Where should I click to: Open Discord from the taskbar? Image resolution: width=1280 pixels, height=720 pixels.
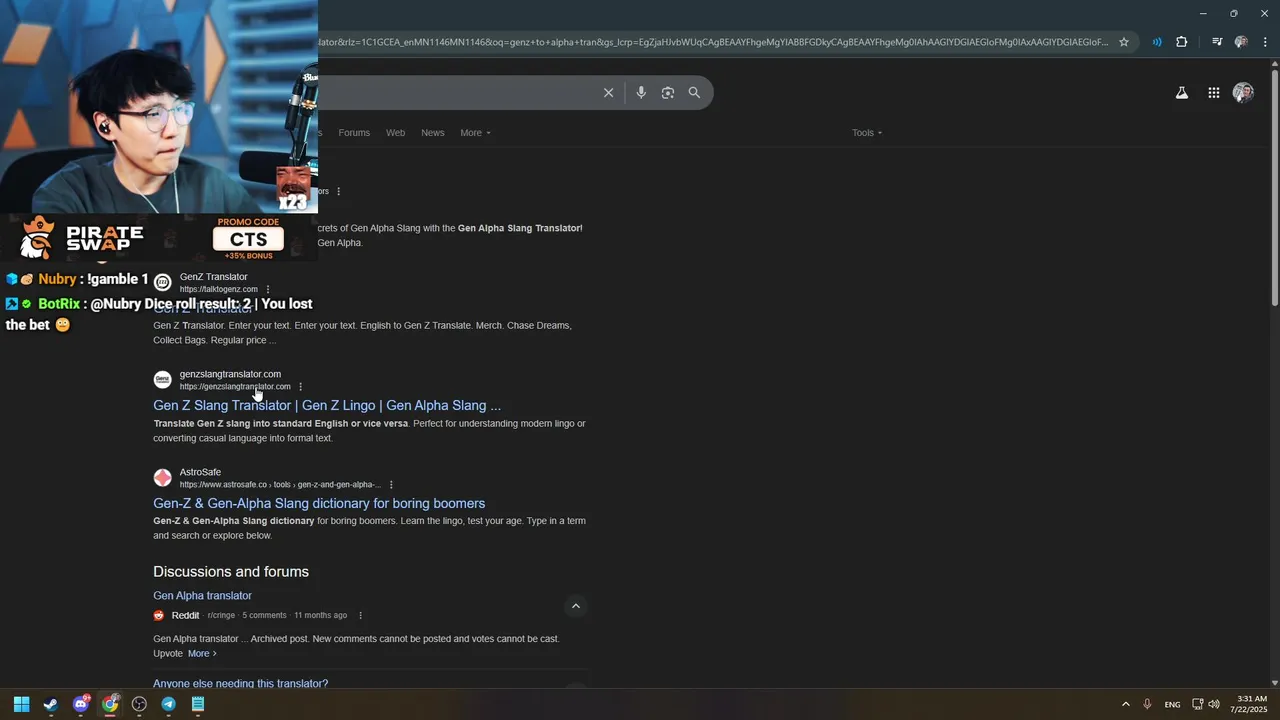(x=81, y=704)
